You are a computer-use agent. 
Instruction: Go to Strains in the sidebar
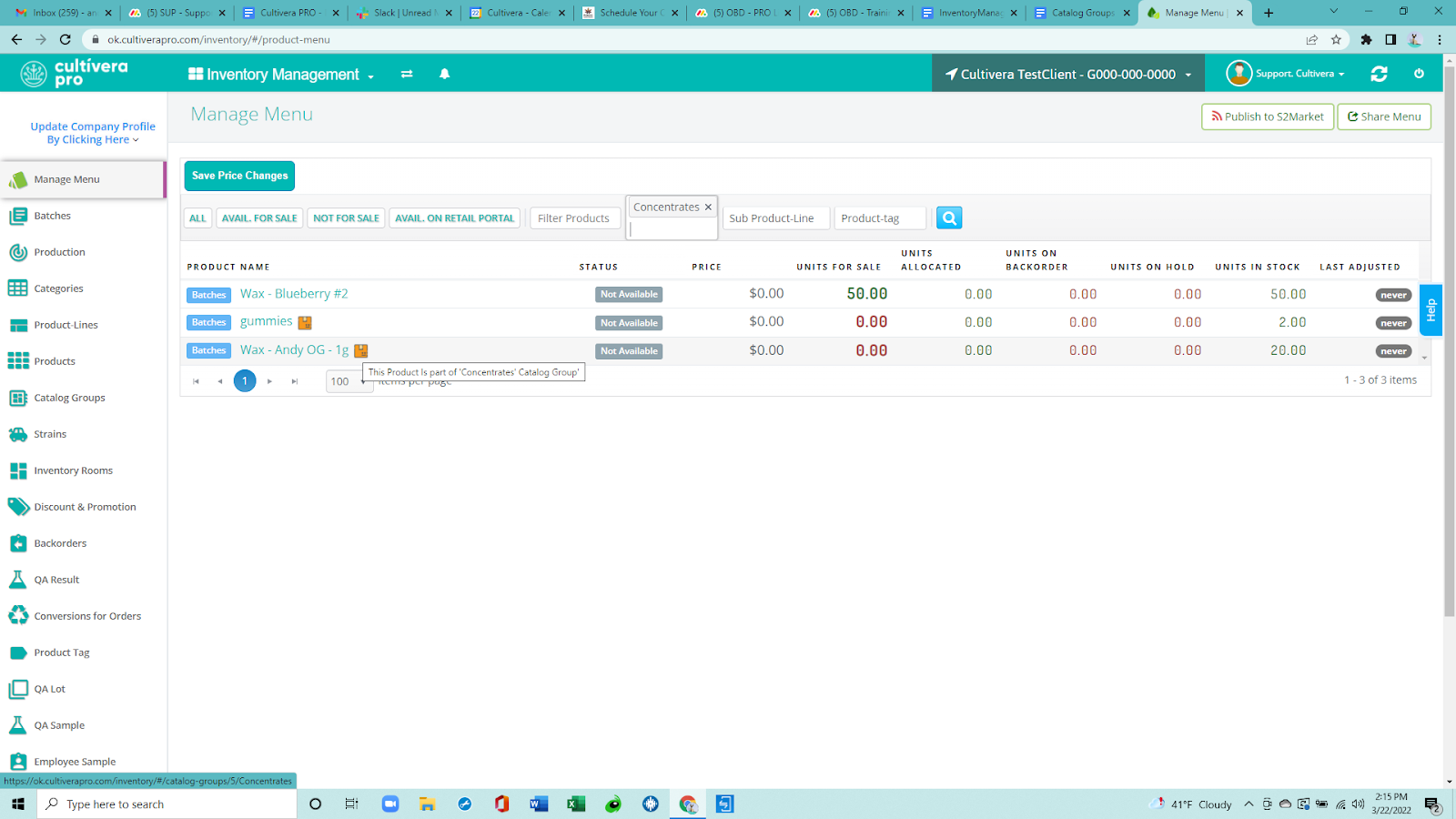click(50, 434)
